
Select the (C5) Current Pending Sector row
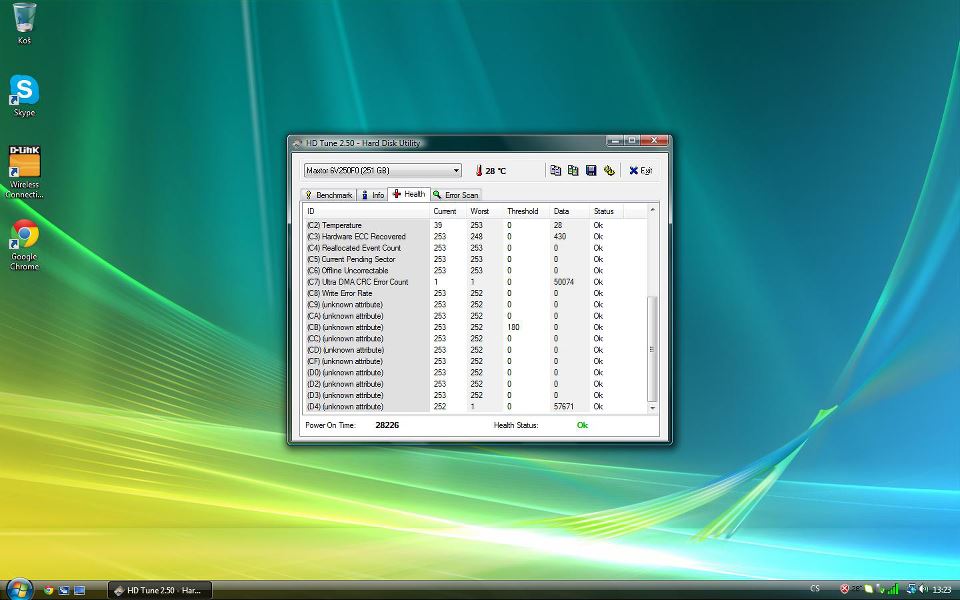click(x=475, y=259)
